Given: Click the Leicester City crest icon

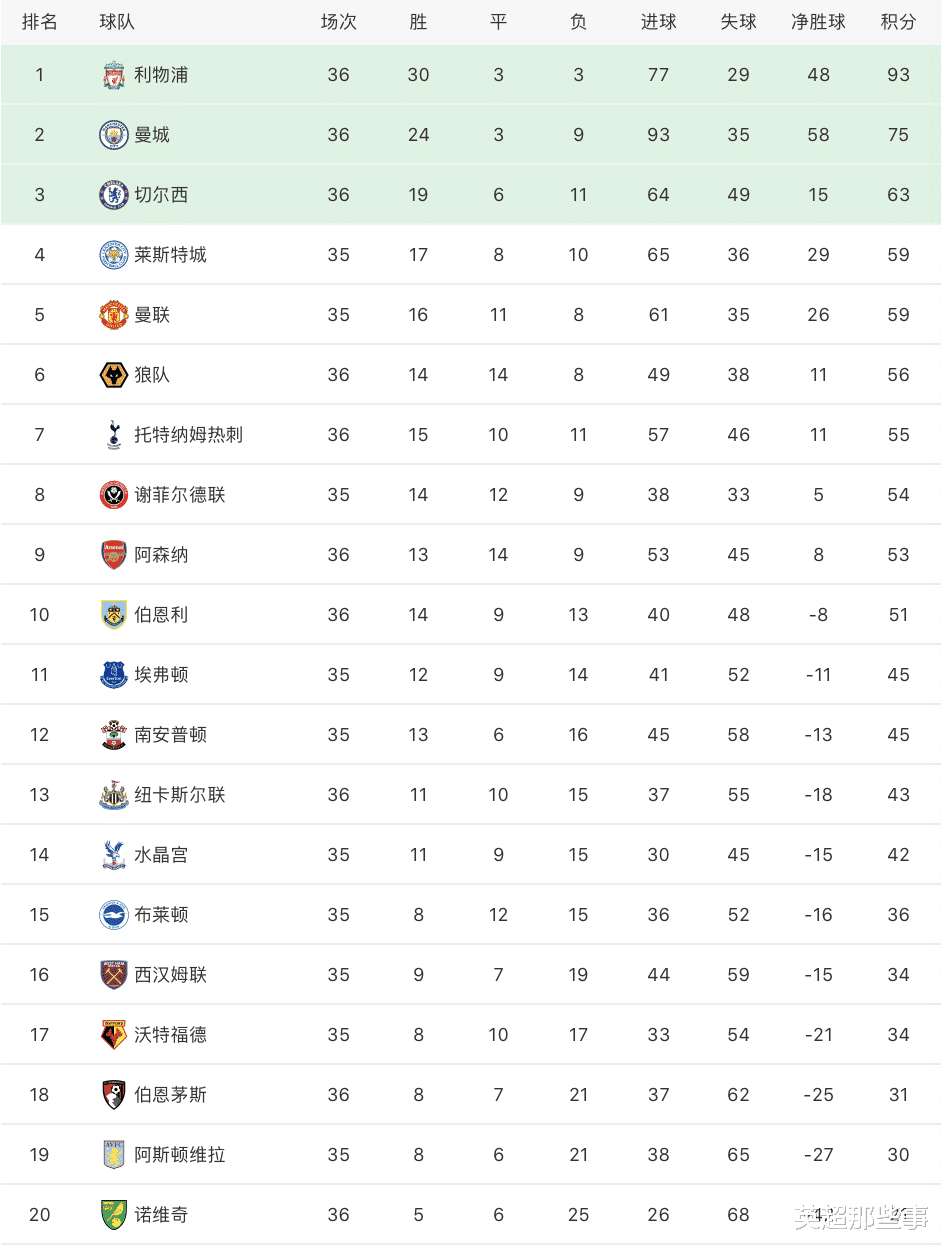Looking at the screenshot, I should [x=114, y=255].
